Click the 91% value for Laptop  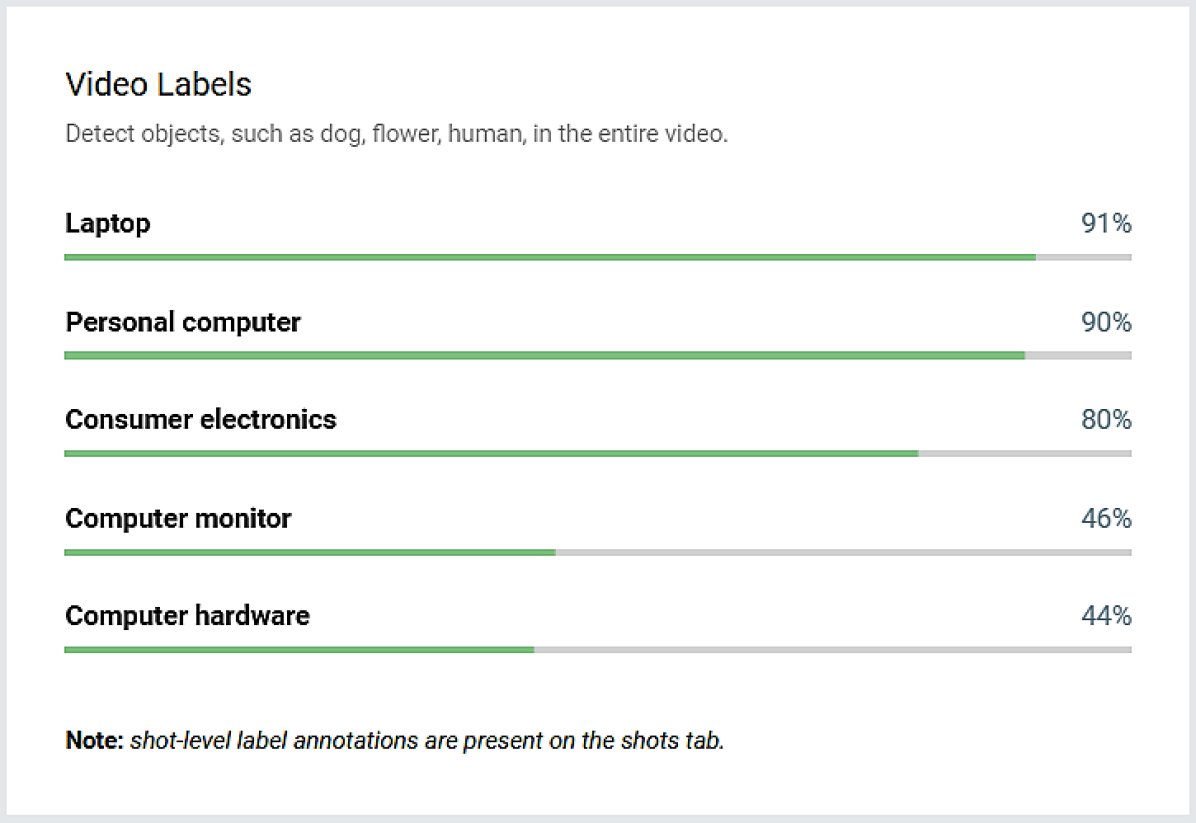[x=1105, y=224]
